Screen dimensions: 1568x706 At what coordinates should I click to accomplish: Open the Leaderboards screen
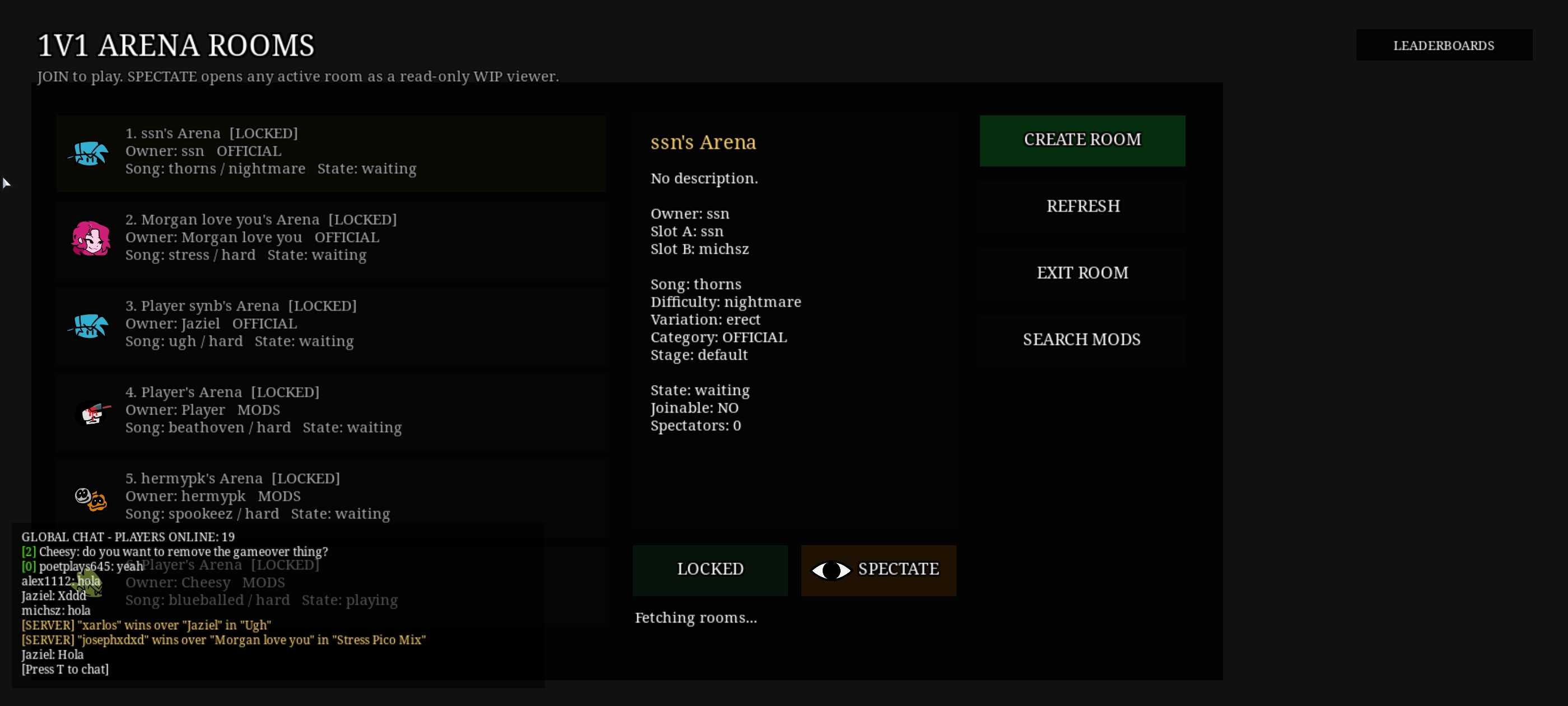(1444, 45)
